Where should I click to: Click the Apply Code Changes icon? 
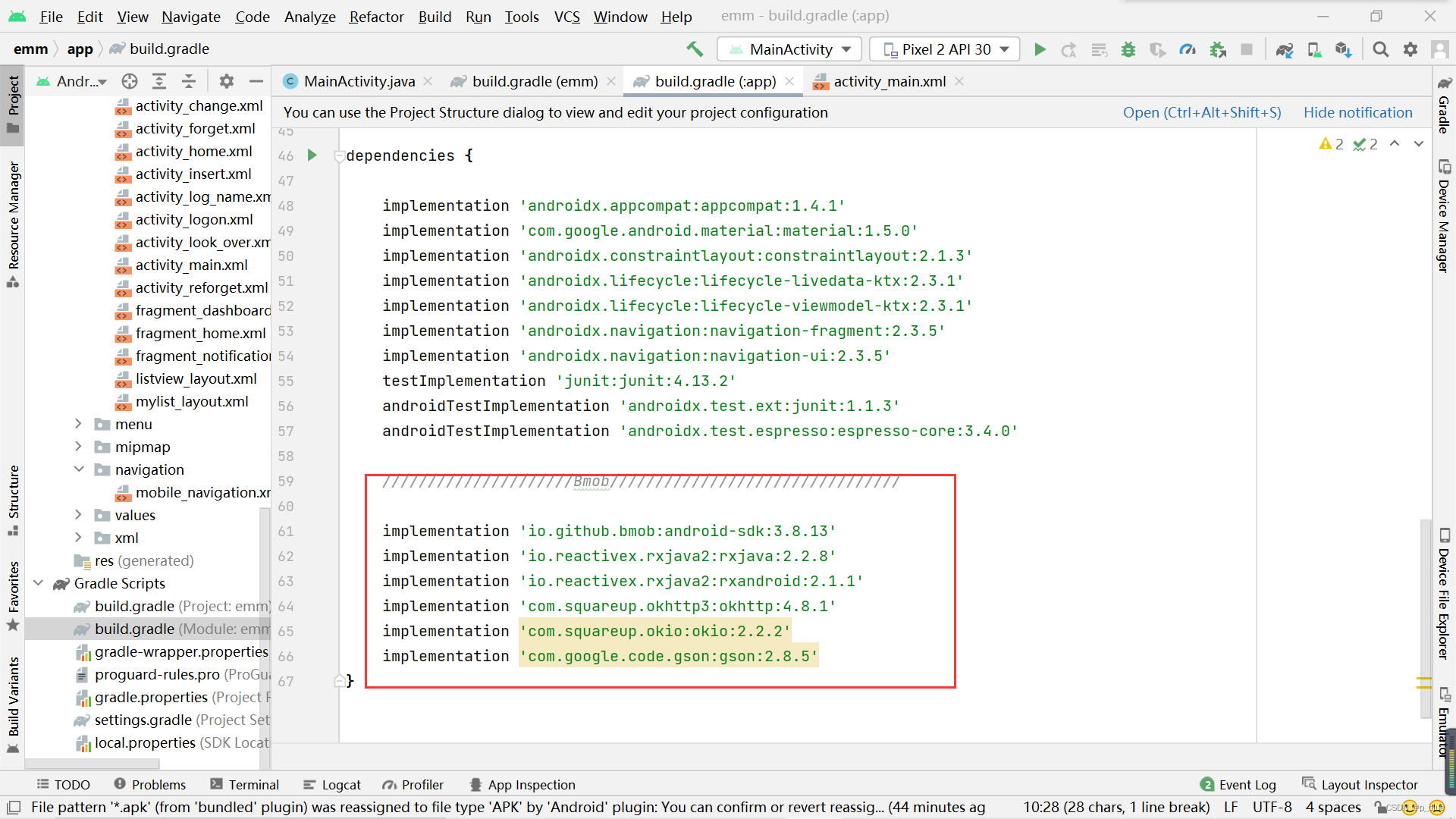click(1099, 49)
